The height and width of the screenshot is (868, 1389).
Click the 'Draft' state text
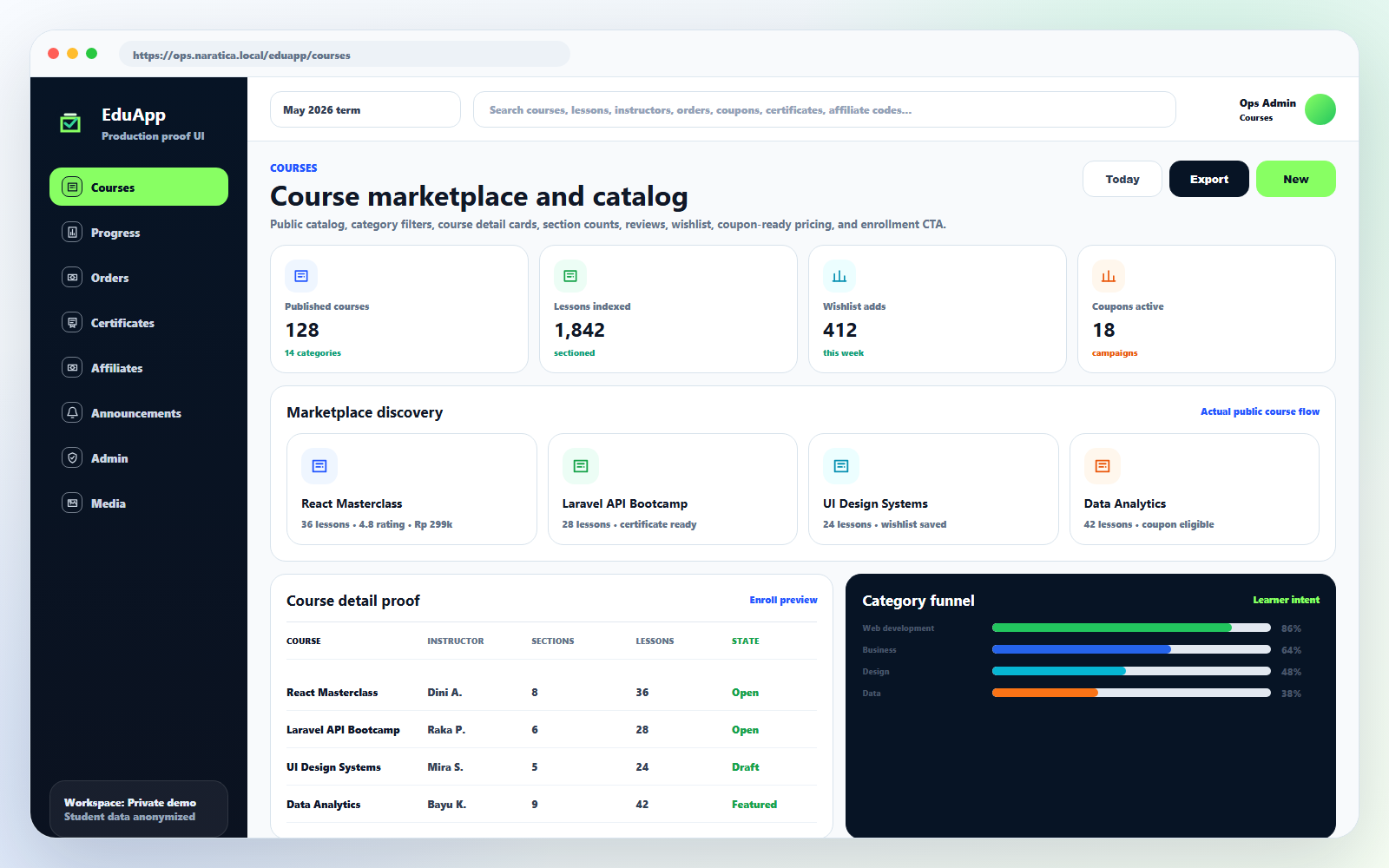(745, 767)
